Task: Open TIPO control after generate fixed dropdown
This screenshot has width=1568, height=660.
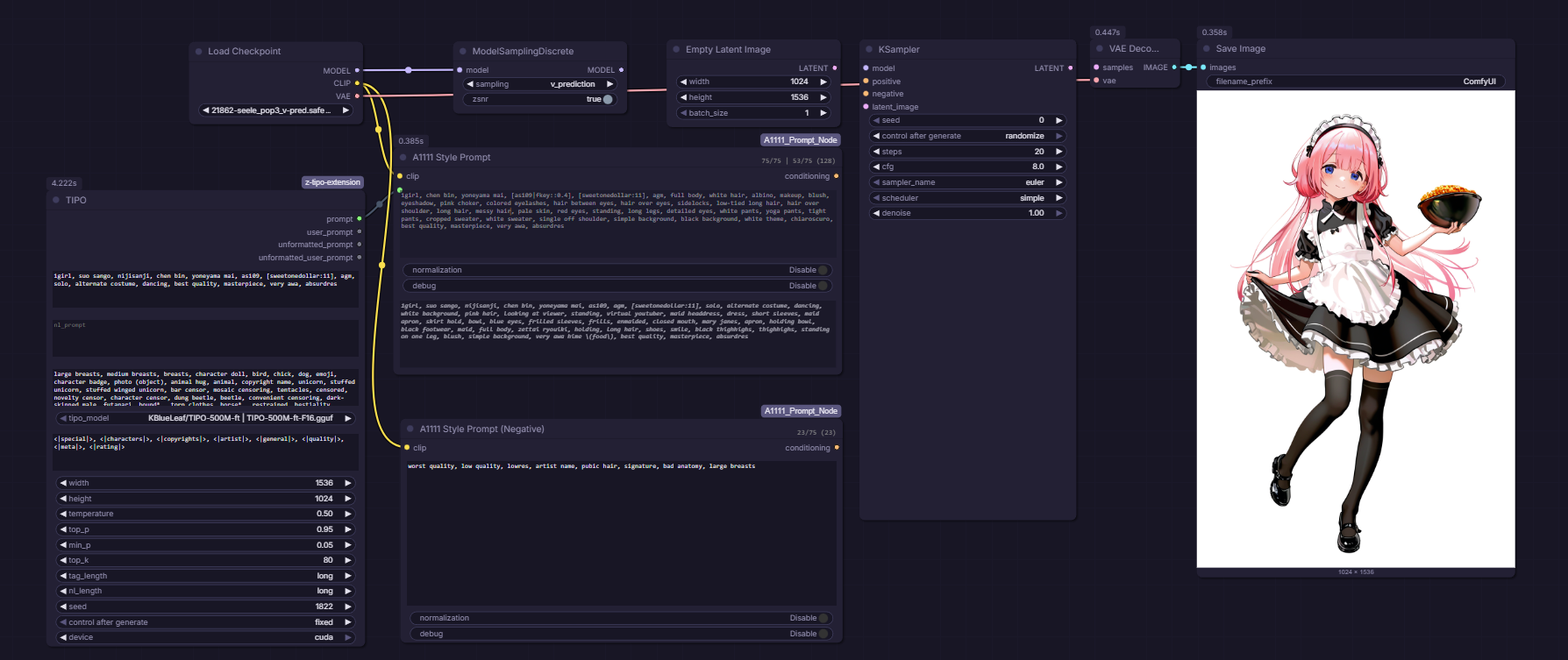Action: click(206, 622)
